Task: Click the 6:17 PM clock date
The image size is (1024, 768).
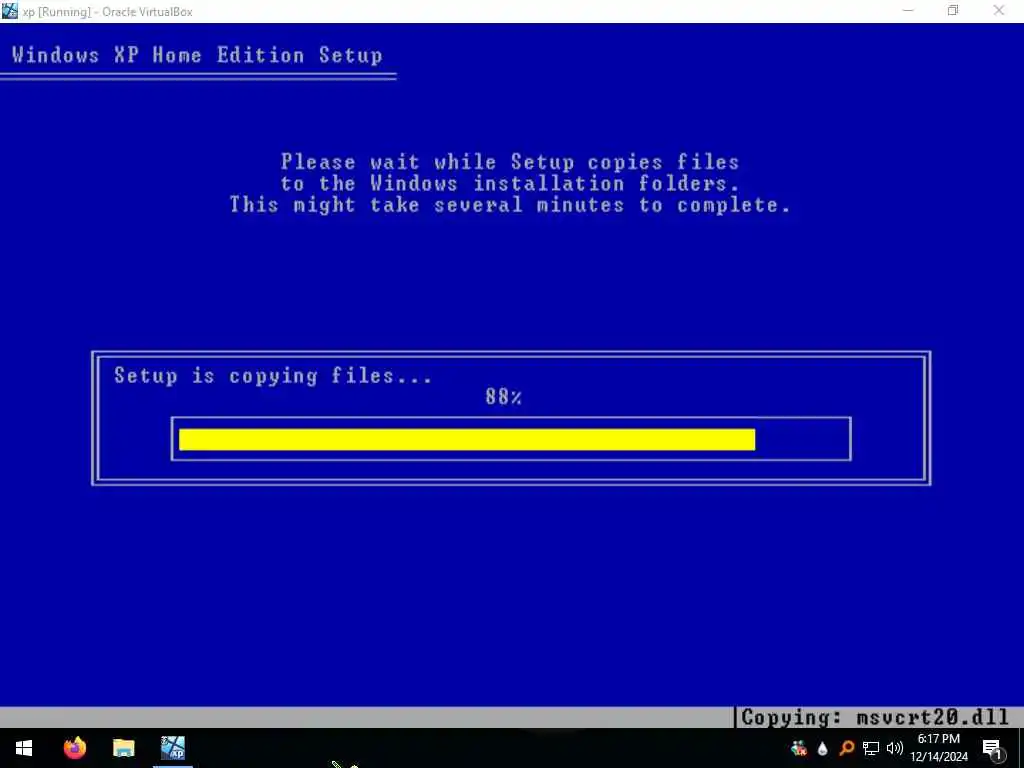Action: [939, 748]
